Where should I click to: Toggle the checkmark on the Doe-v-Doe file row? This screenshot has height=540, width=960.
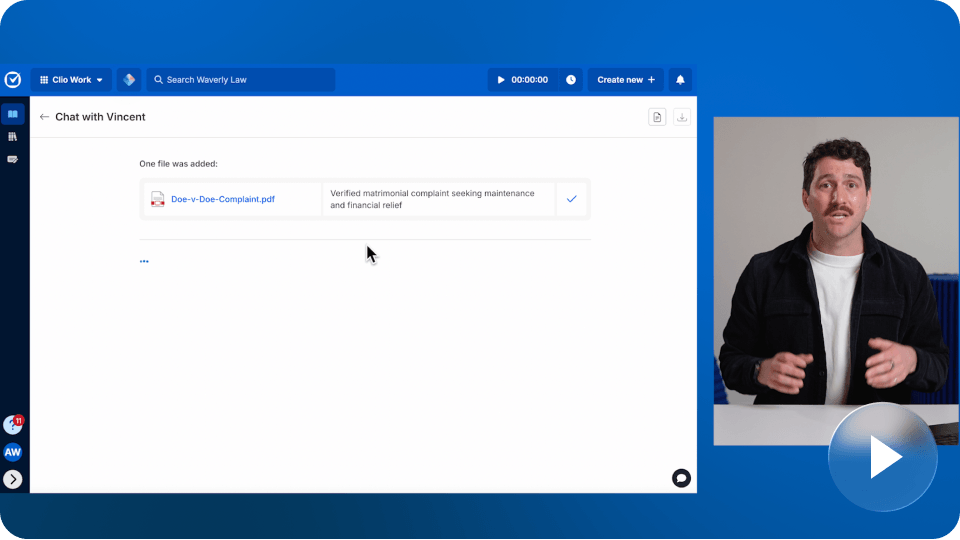point(572,199)
